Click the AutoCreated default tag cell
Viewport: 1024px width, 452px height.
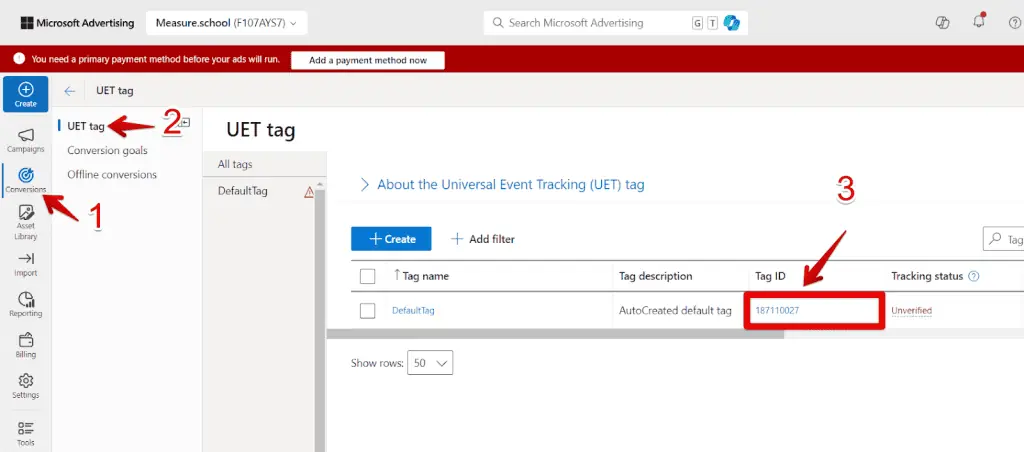click(x=675, y=311)
